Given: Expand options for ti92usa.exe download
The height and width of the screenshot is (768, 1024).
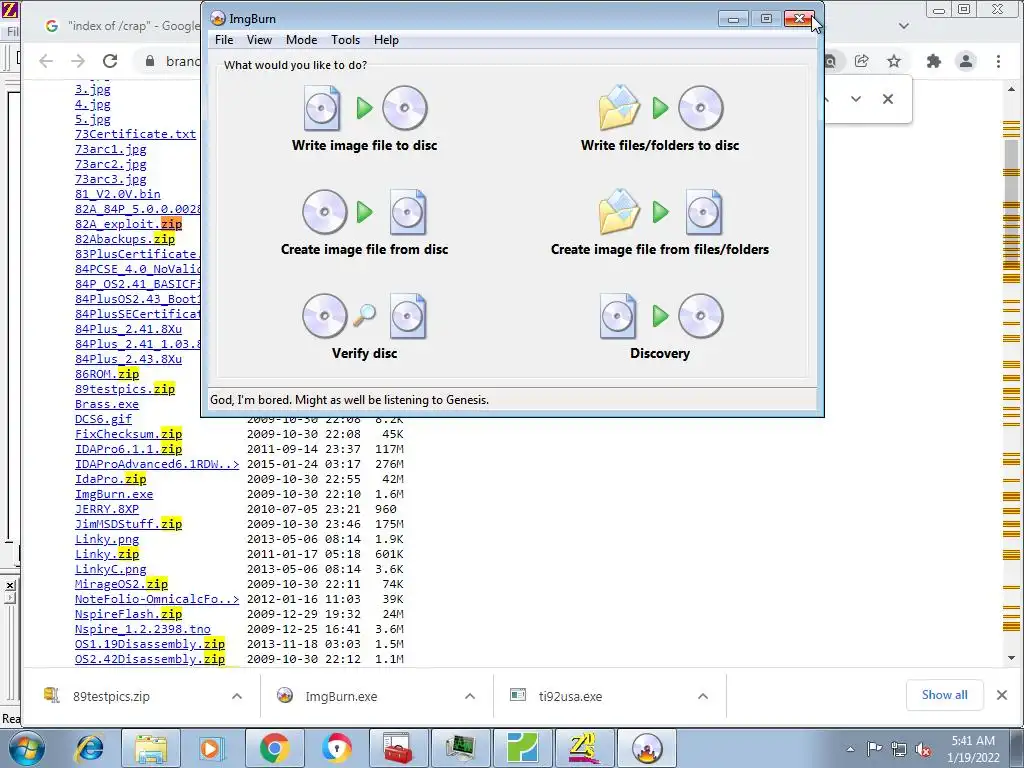Looking at the screenshot, I should click(x=703, y=696).
